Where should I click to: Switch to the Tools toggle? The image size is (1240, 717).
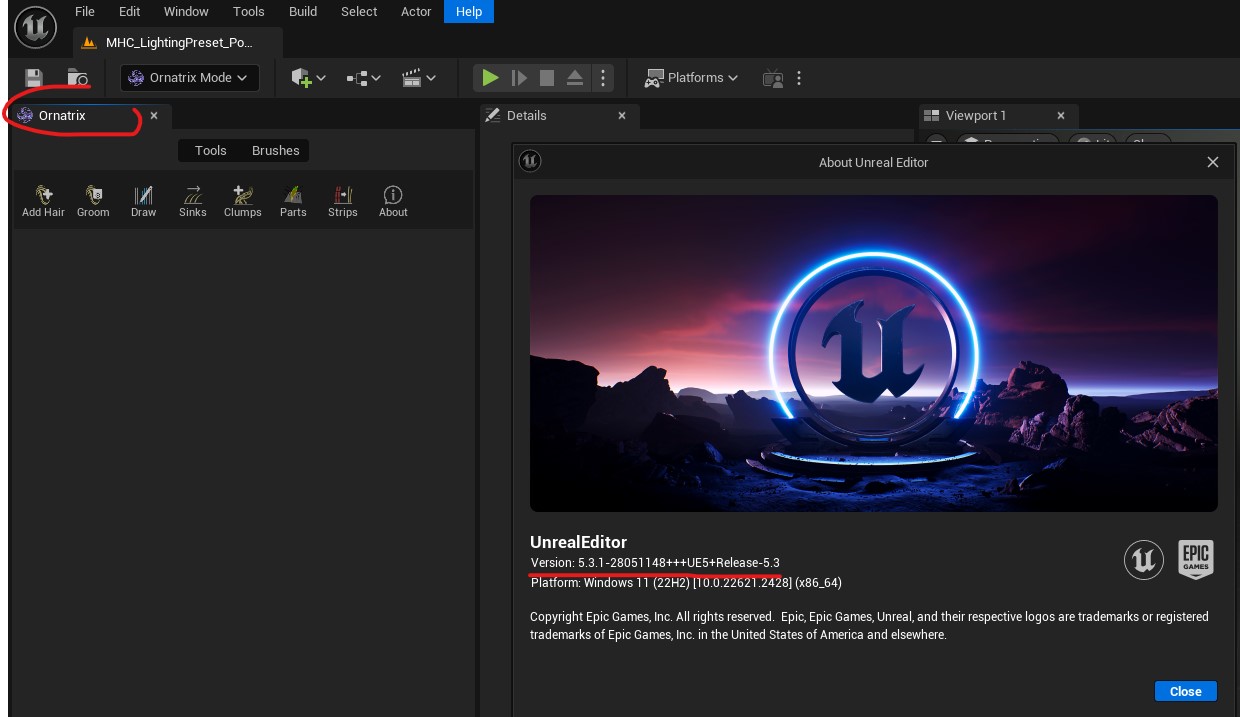click(210, 151)
